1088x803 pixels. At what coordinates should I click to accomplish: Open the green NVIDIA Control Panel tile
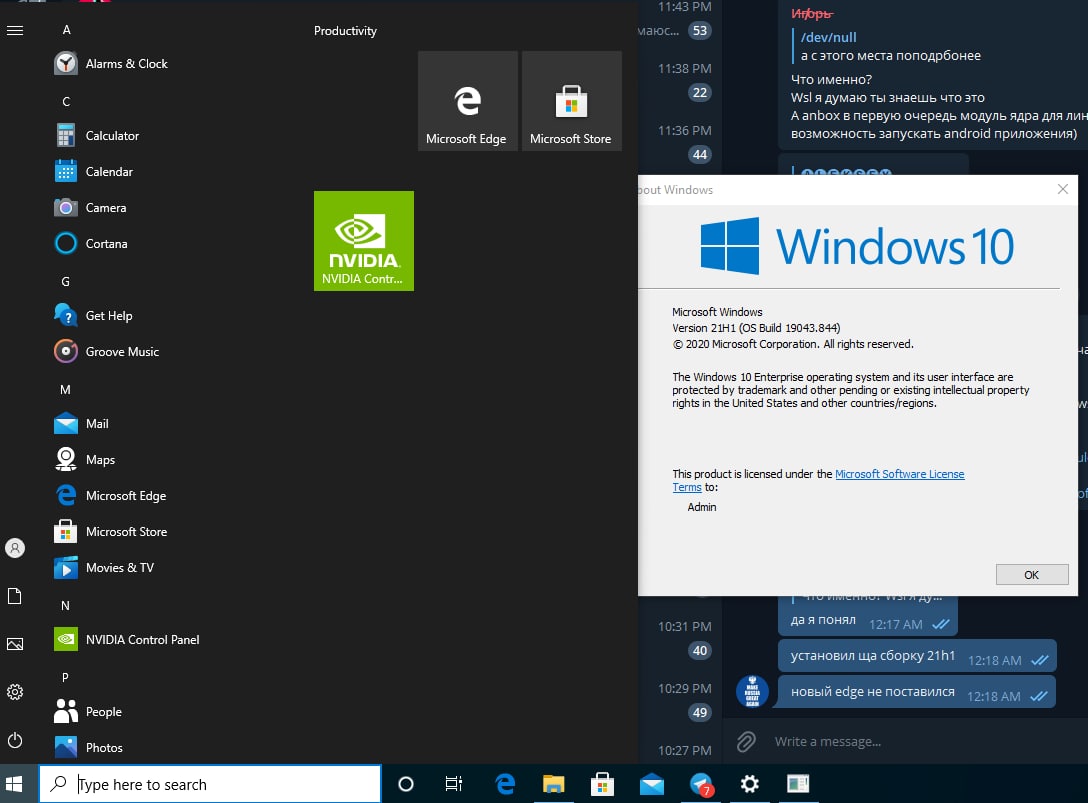[x=364, y=241]
